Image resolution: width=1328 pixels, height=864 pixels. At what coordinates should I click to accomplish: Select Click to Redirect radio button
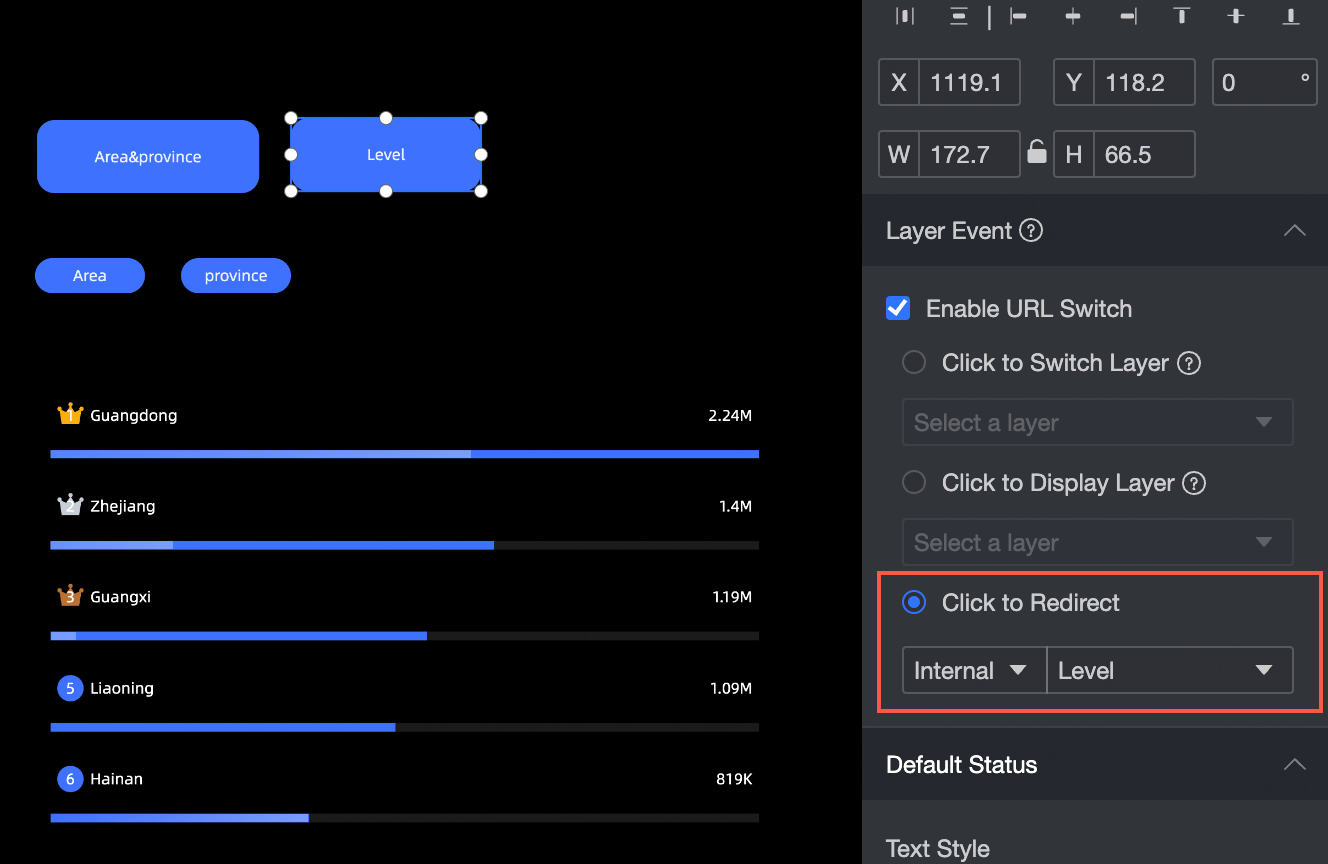click(x=914, y=602)
